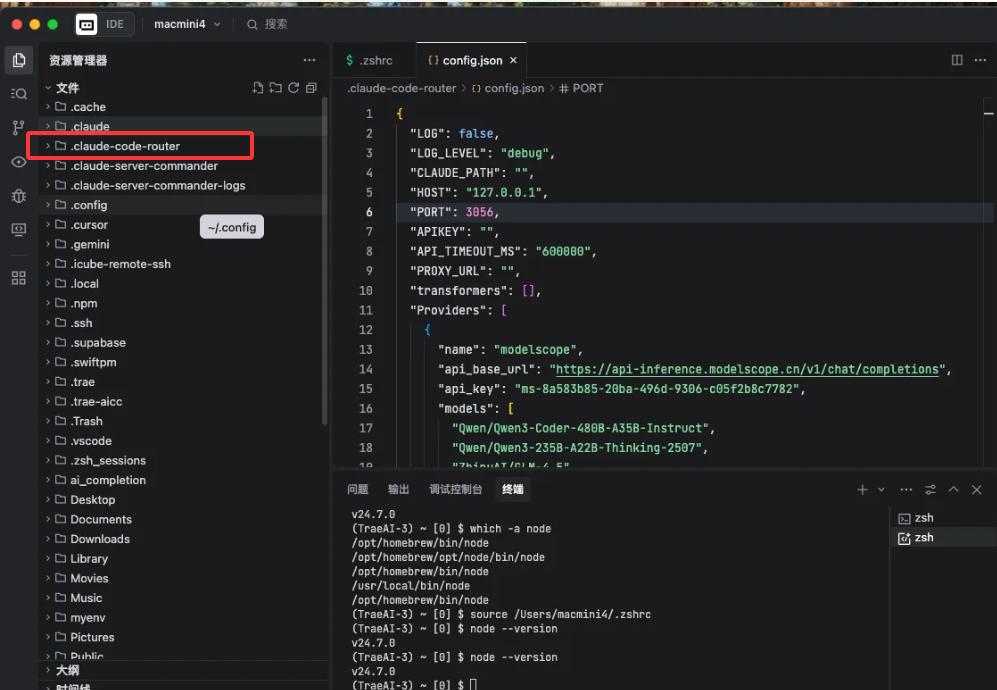Open the search icon in activity bar
Screen dimensions: 997x690
[19, 94]
